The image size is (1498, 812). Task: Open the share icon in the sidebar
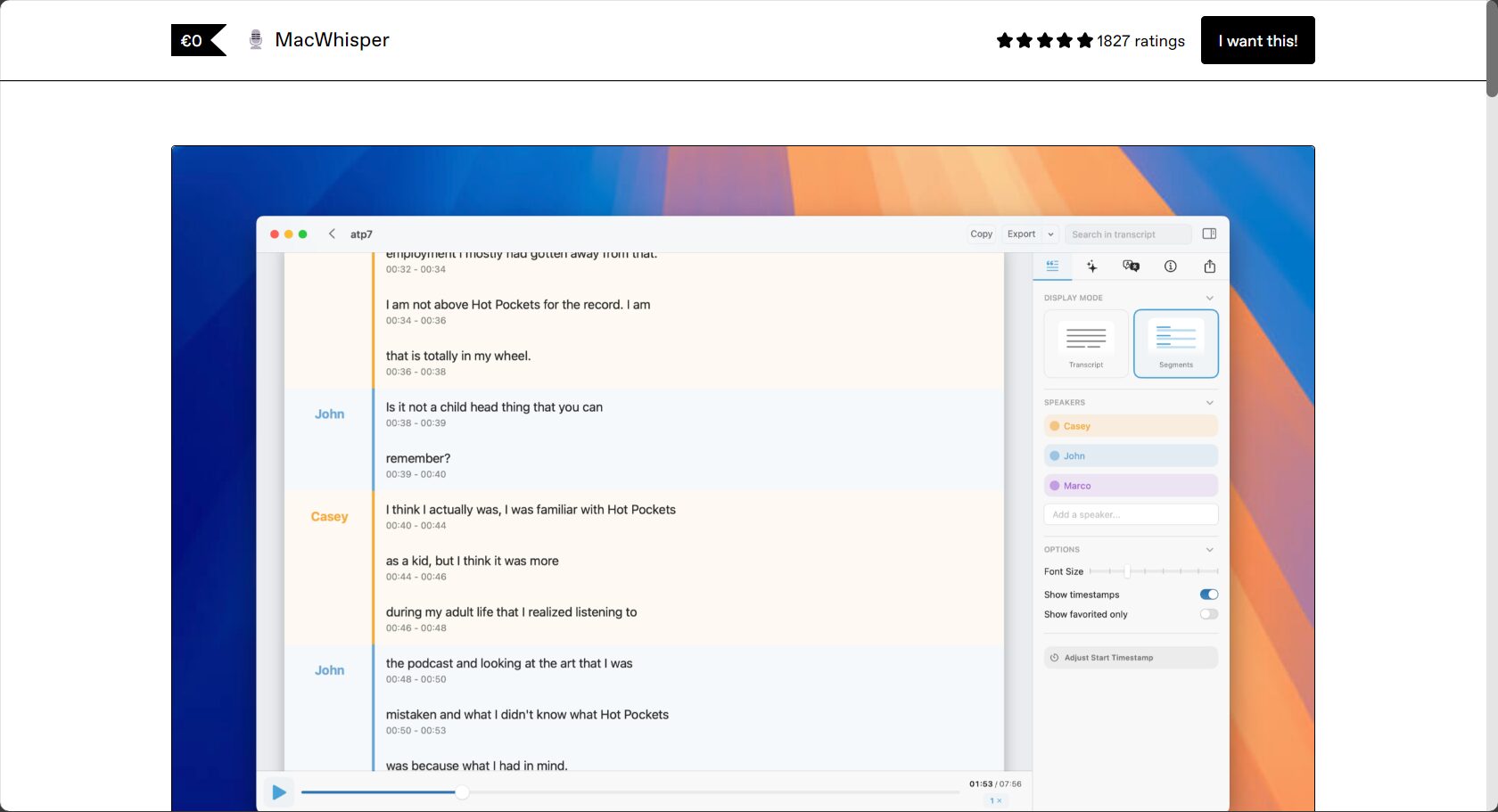(1209, 266)
